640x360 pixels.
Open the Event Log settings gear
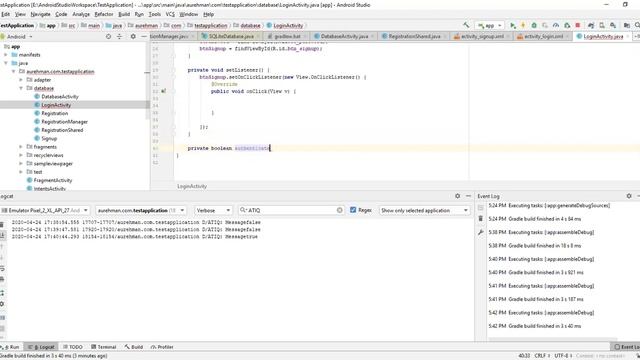[x=629, y=196]
